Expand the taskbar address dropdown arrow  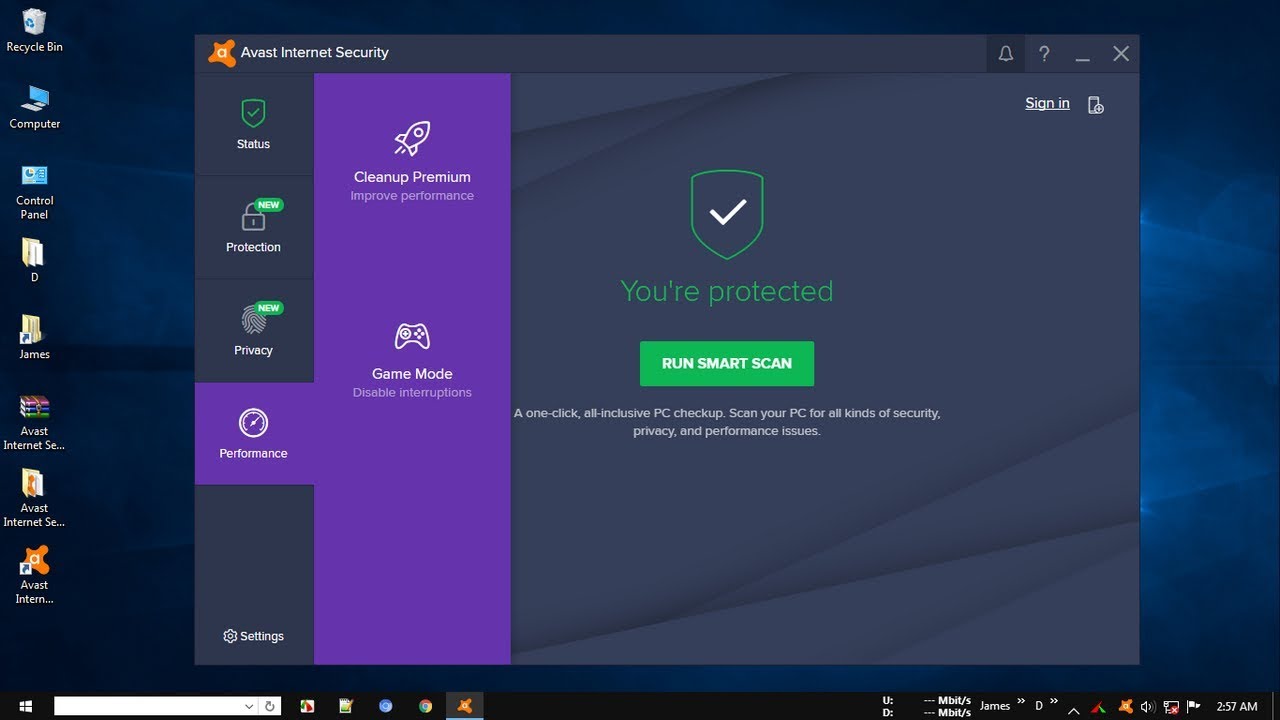tap(249, 706)
